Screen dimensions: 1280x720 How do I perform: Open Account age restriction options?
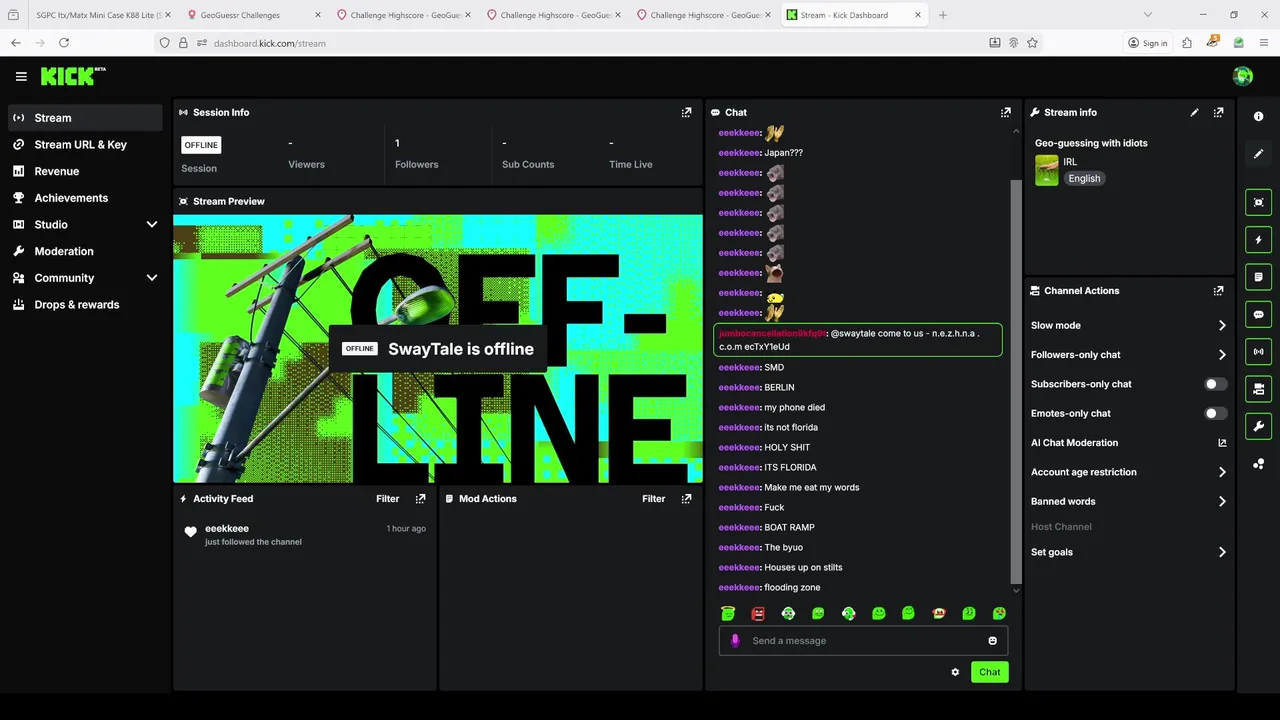pyautogui.click(x=1222, y=472)
